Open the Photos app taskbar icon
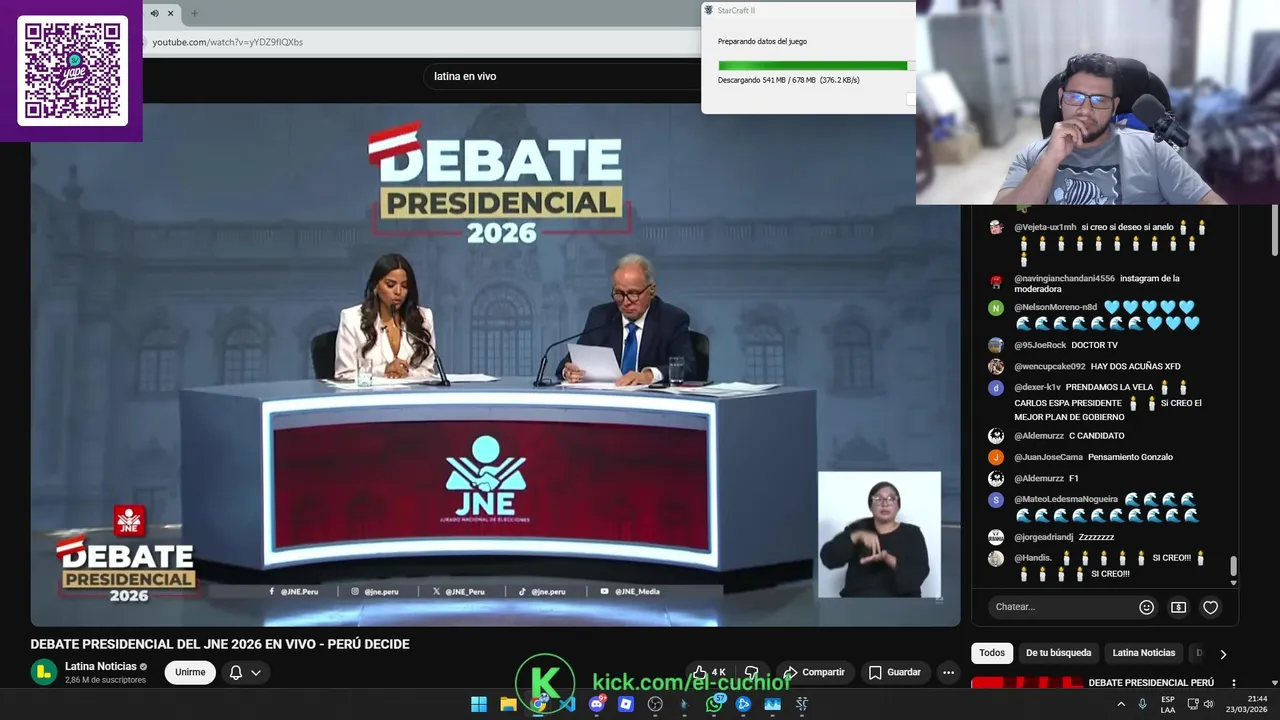The width and height of the screenshot is (1280, 720). click(x=772, y=704)
